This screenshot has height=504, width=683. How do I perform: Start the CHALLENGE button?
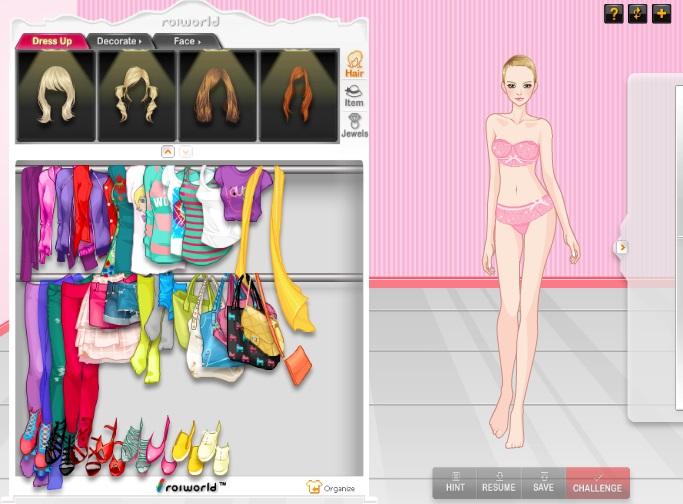click(597, 483)
